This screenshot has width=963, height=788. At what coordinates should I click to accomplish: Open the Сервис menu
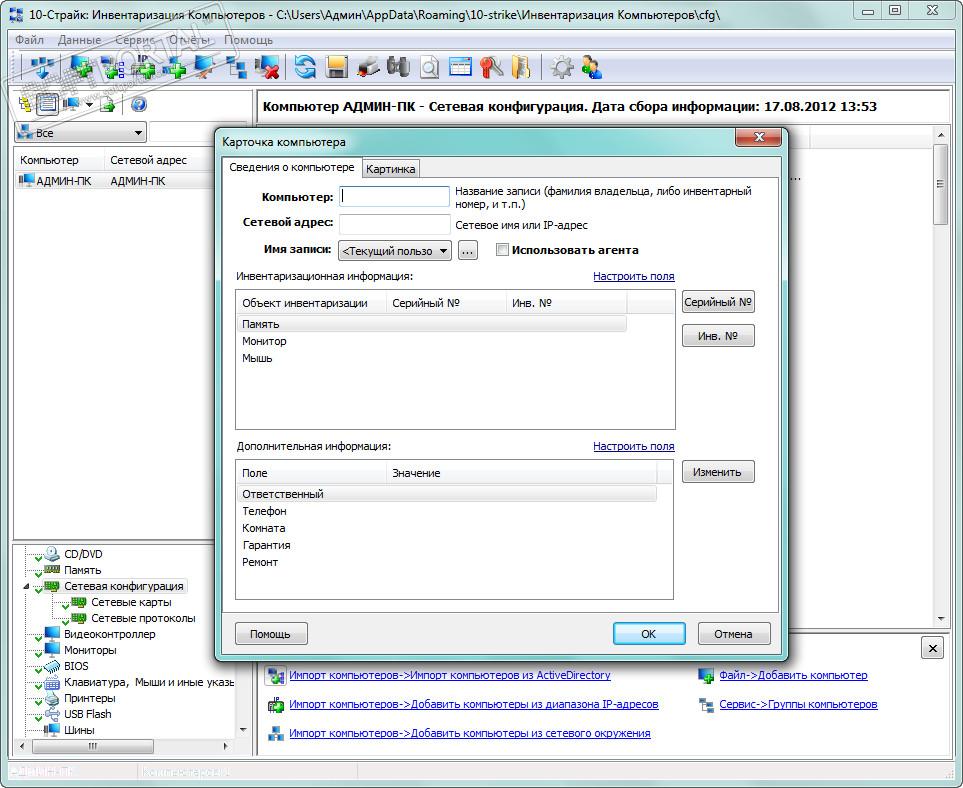pyautogui.click(x=135, y=39)
